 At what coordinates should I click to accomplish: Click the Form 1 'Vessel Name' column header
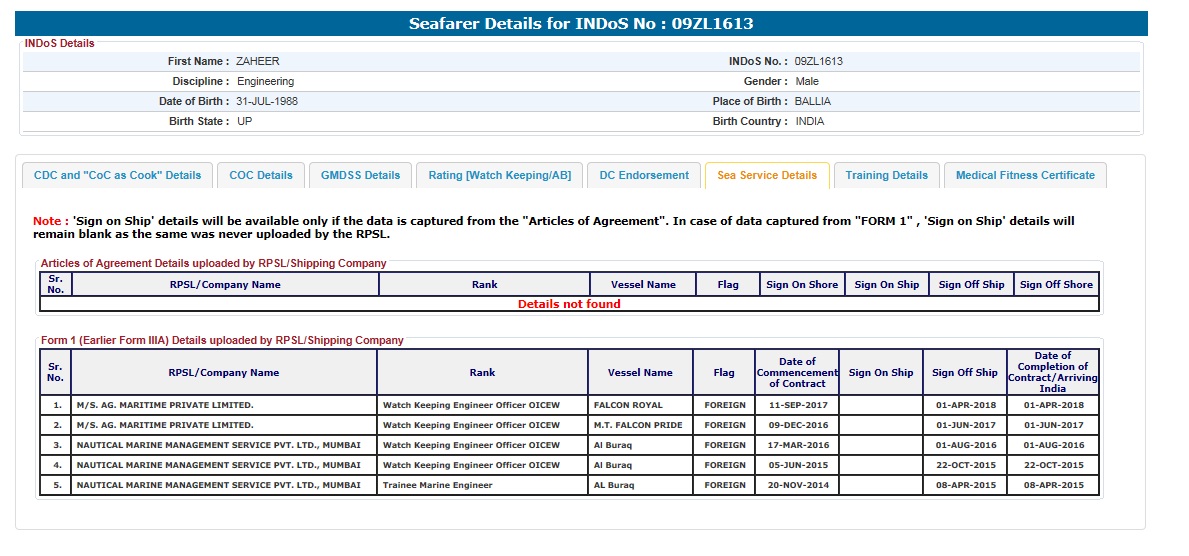tap(640, 373)
